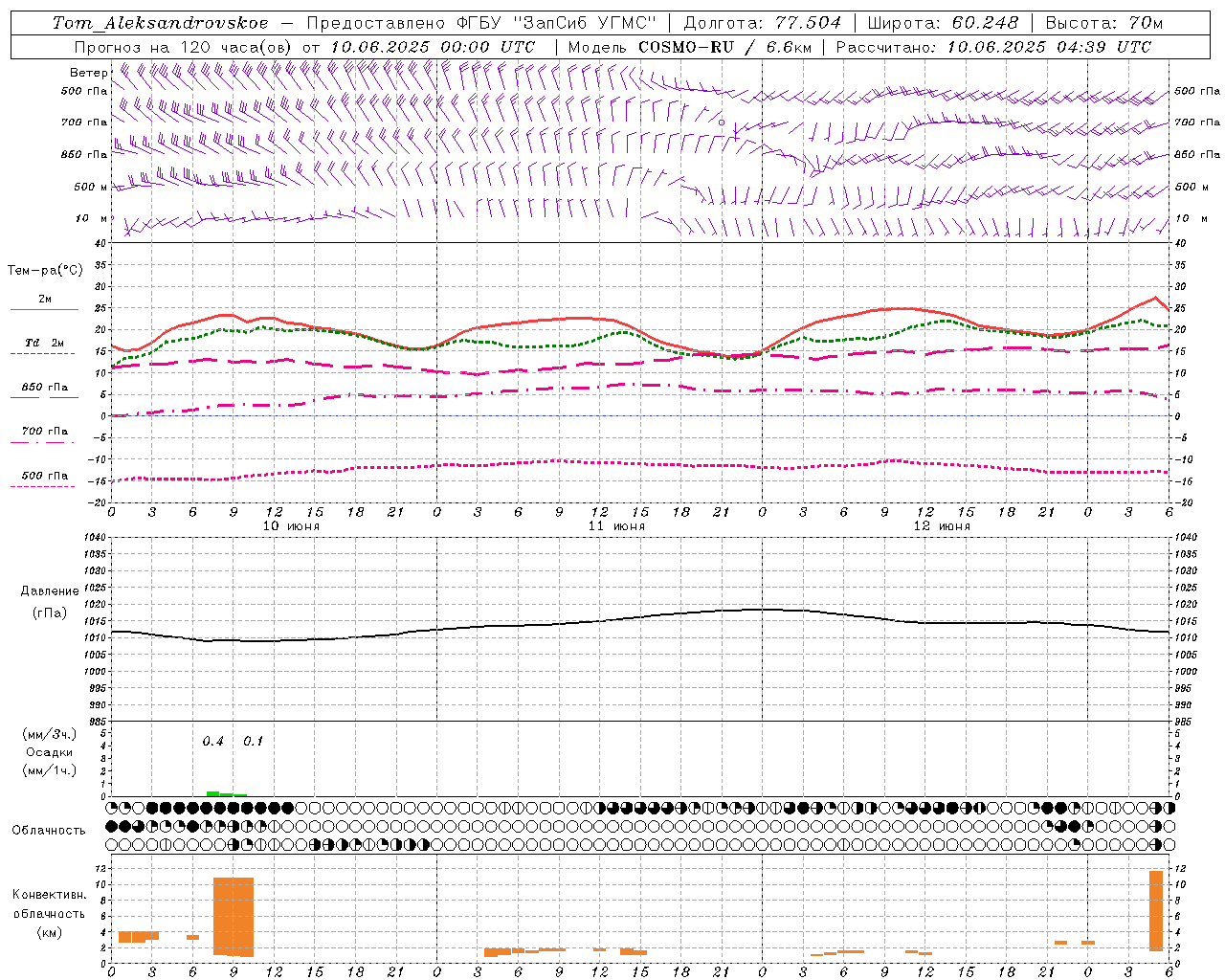This screenshot has width=1225, height=980.
Task: Click the precipitation amount '0.1'
Action: pyautogui.click(x=253, y=742)
